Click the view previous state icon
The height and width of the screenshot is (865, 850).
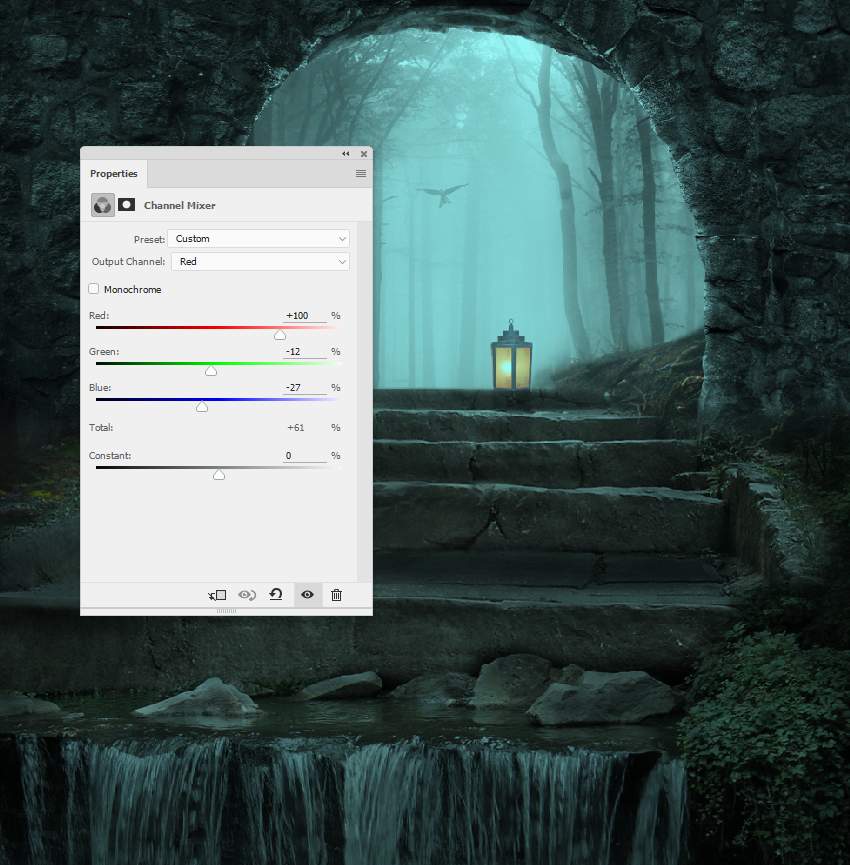[x=247, y=595]
